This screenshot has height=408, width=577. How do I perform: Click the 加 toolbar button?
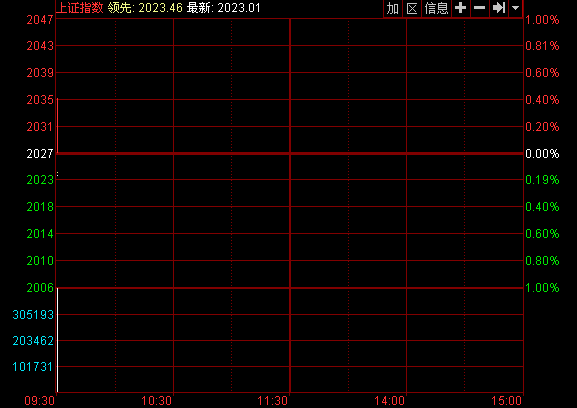point(393,8)
